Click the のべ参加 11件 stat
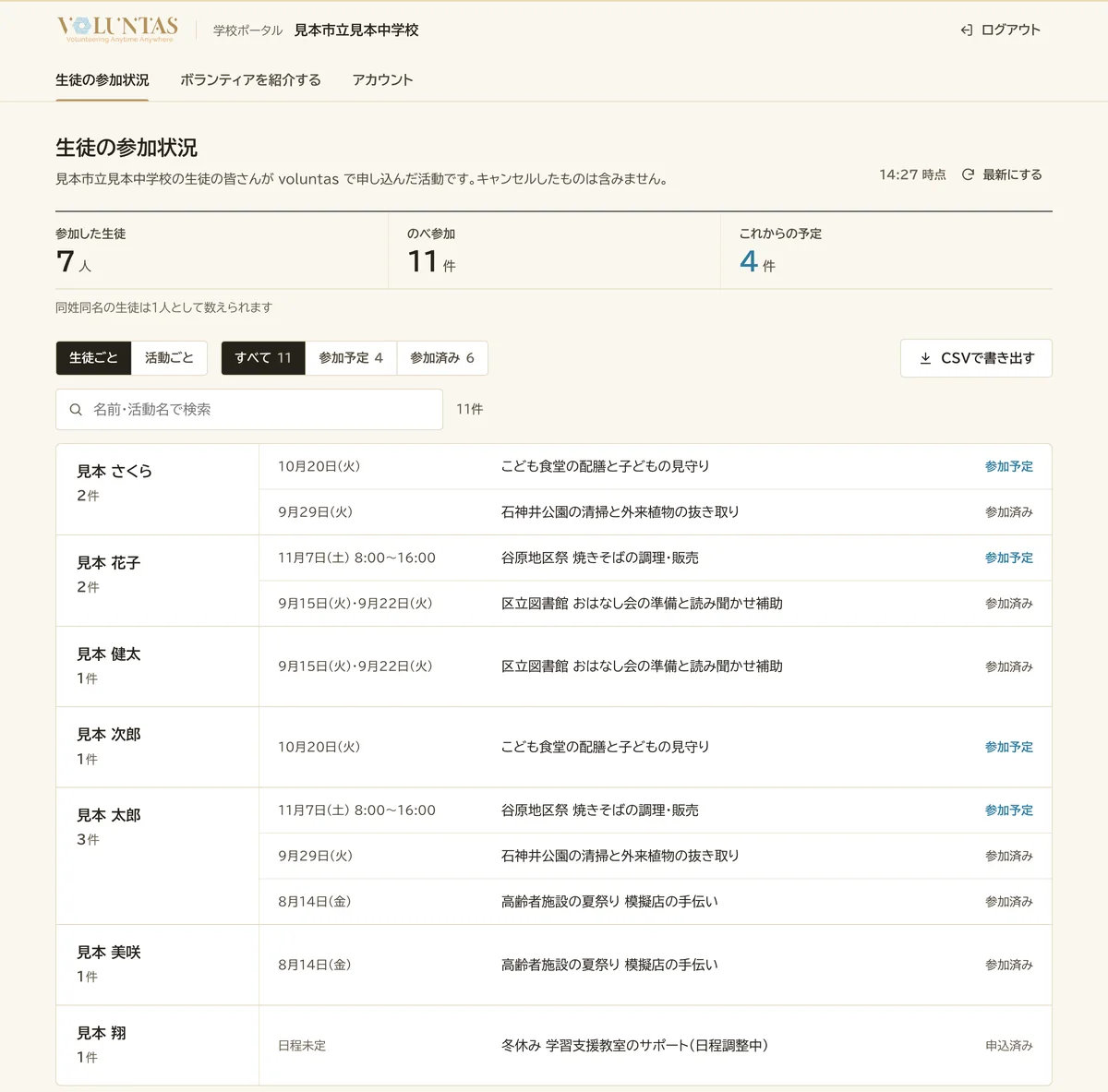Image resolution: width=1108 pixels, height=1092 pixels. click(554, 251)
